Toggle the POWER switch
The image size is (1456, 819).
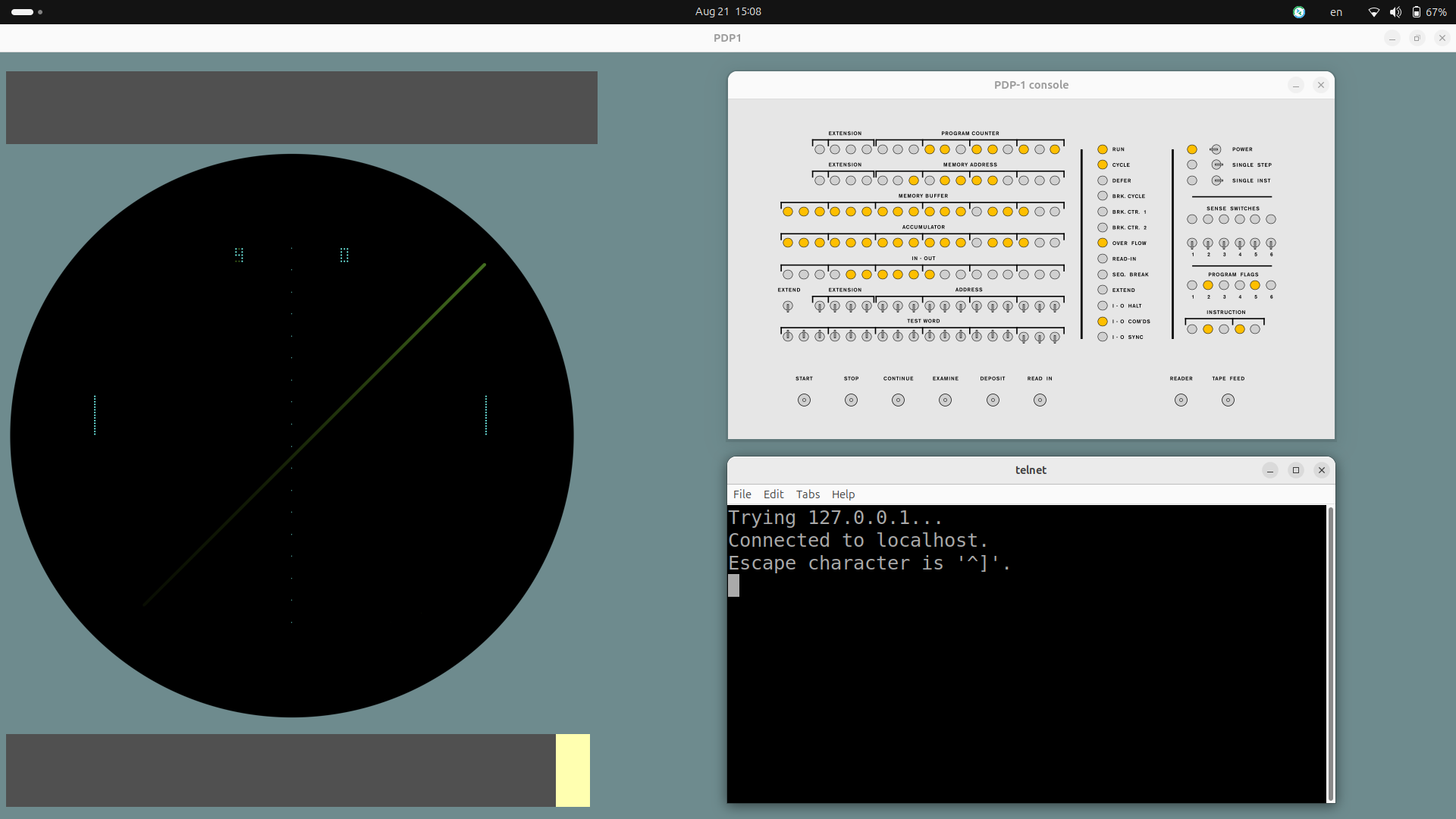[x=1216, y=149]
